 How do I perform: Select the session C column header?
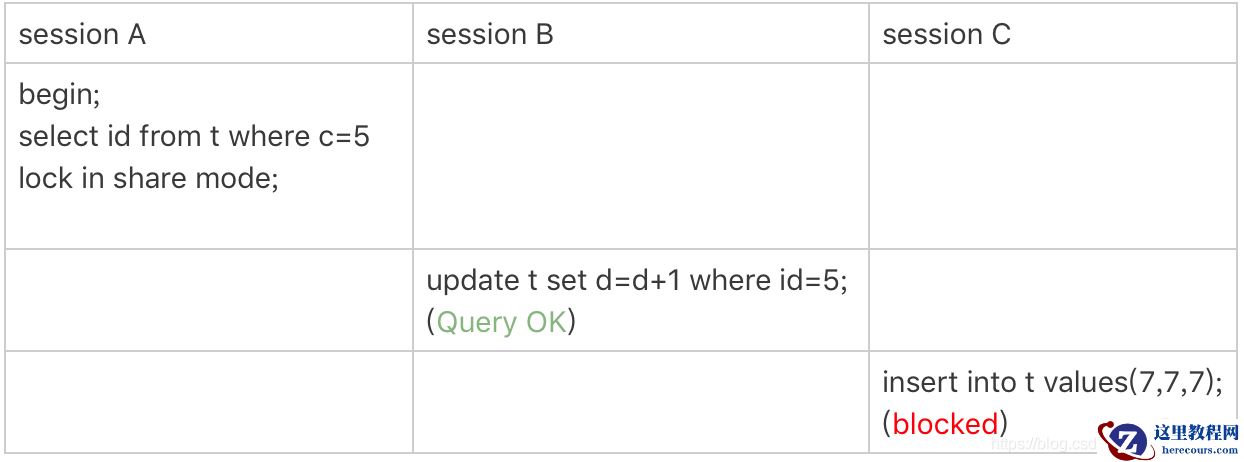946,35
